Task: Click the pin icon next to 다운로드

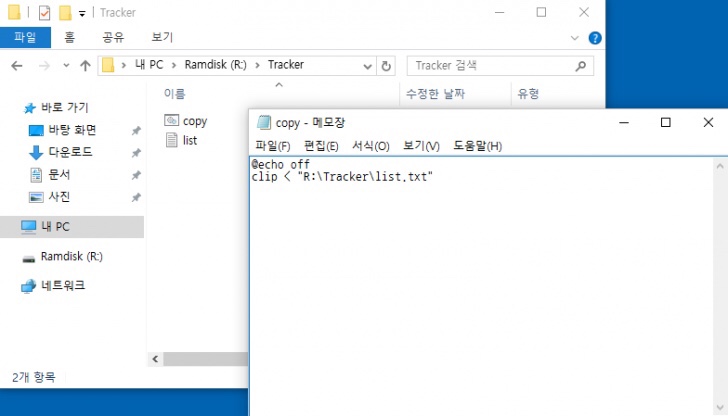Action: coord(136,153)
